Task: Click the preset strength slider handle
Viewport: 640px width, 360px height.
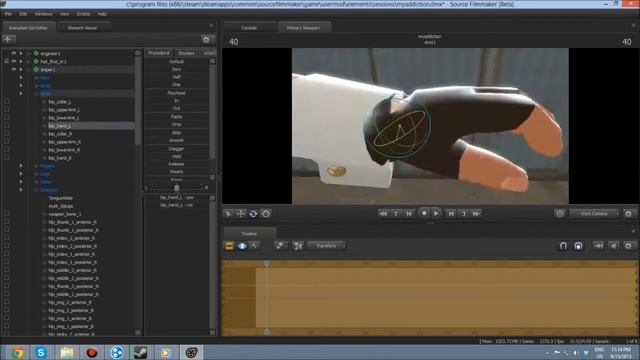Action: tap(177, 188)
